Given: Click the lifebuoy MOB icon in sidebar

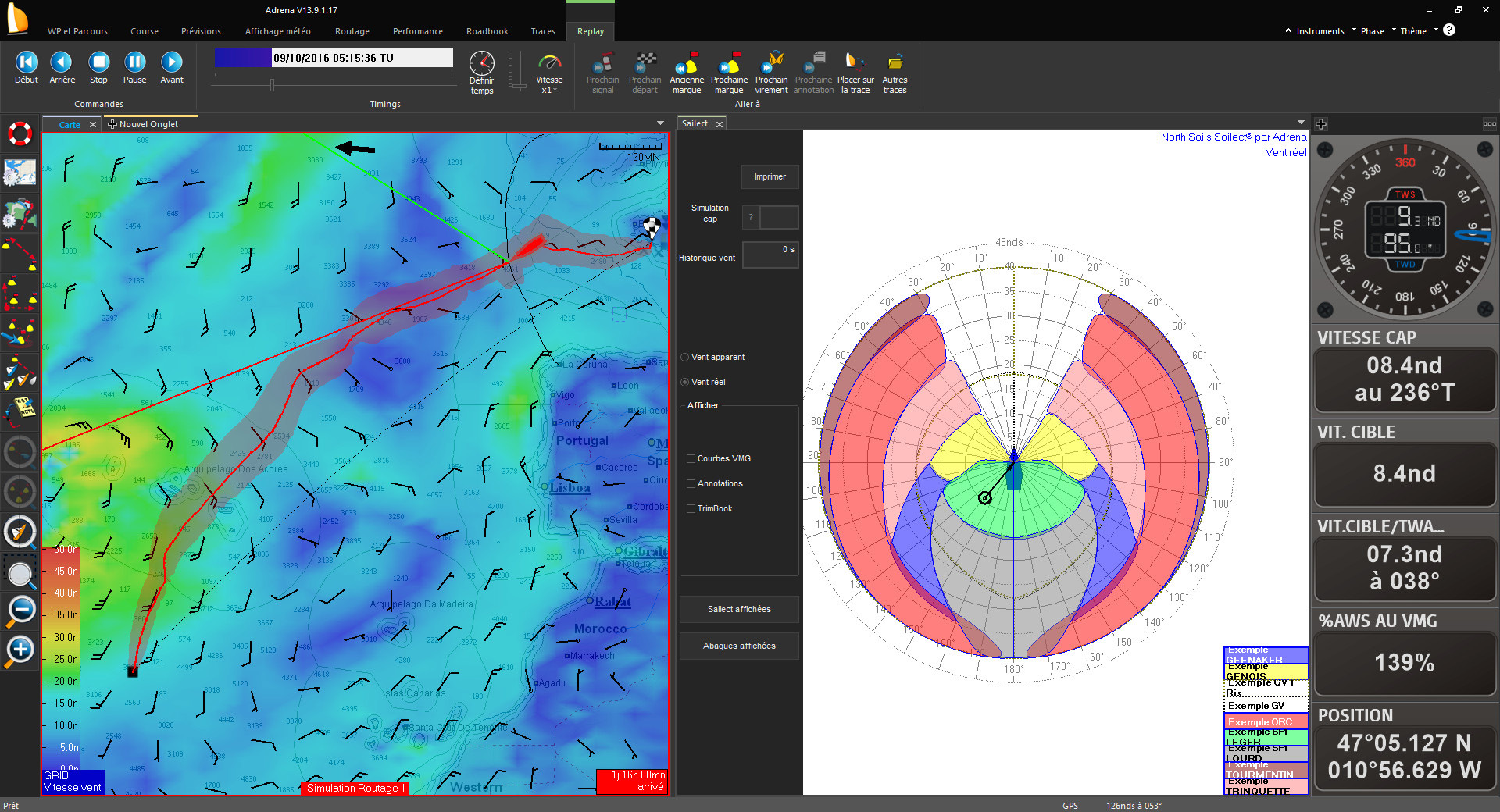Looking at the screenshot, I should (x=20, y=134).
